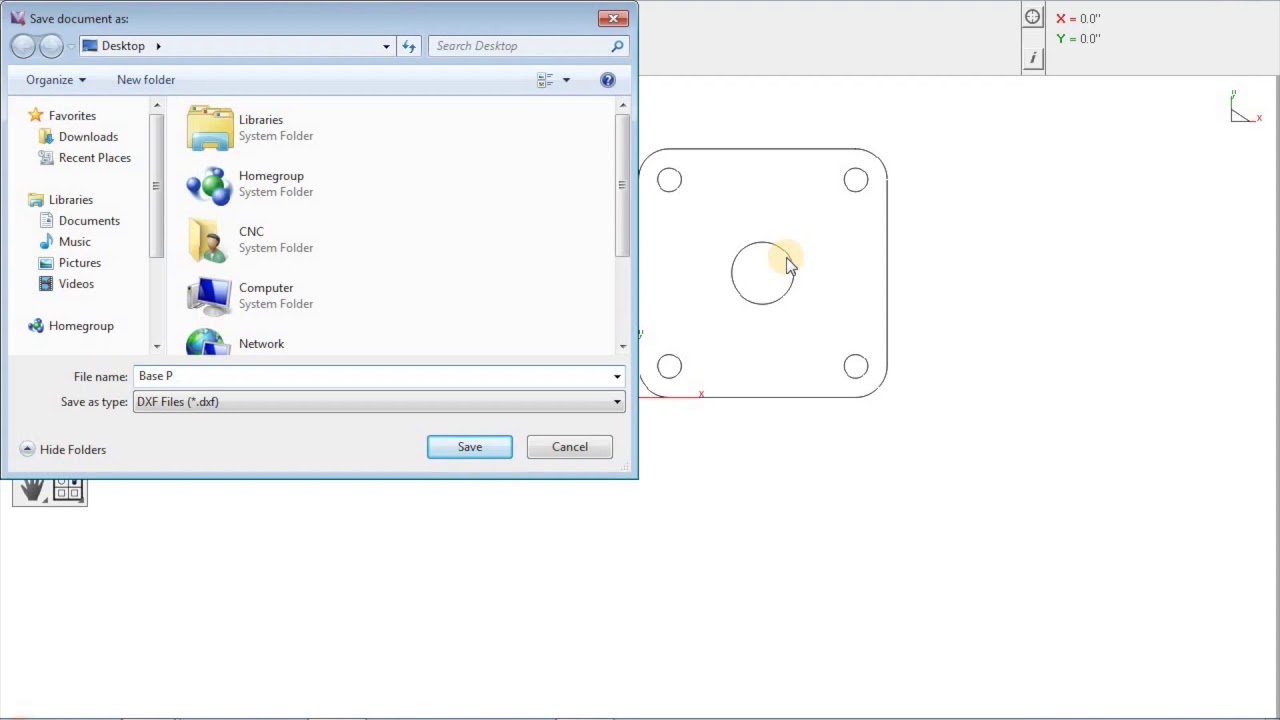Open the recent pages dropdown arrow

(70, 47)
